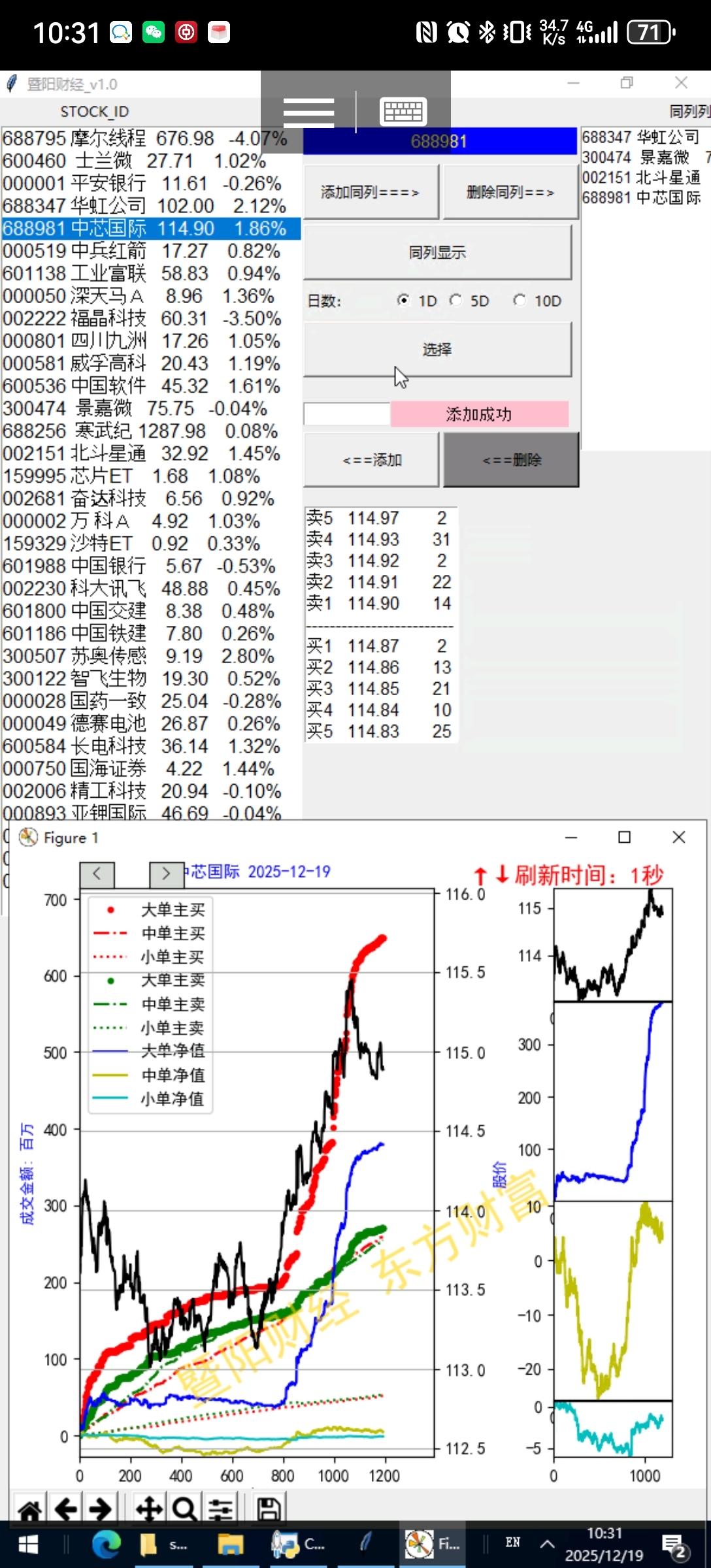Click 买1 114.87 order book row

click(x=380, y=646)
